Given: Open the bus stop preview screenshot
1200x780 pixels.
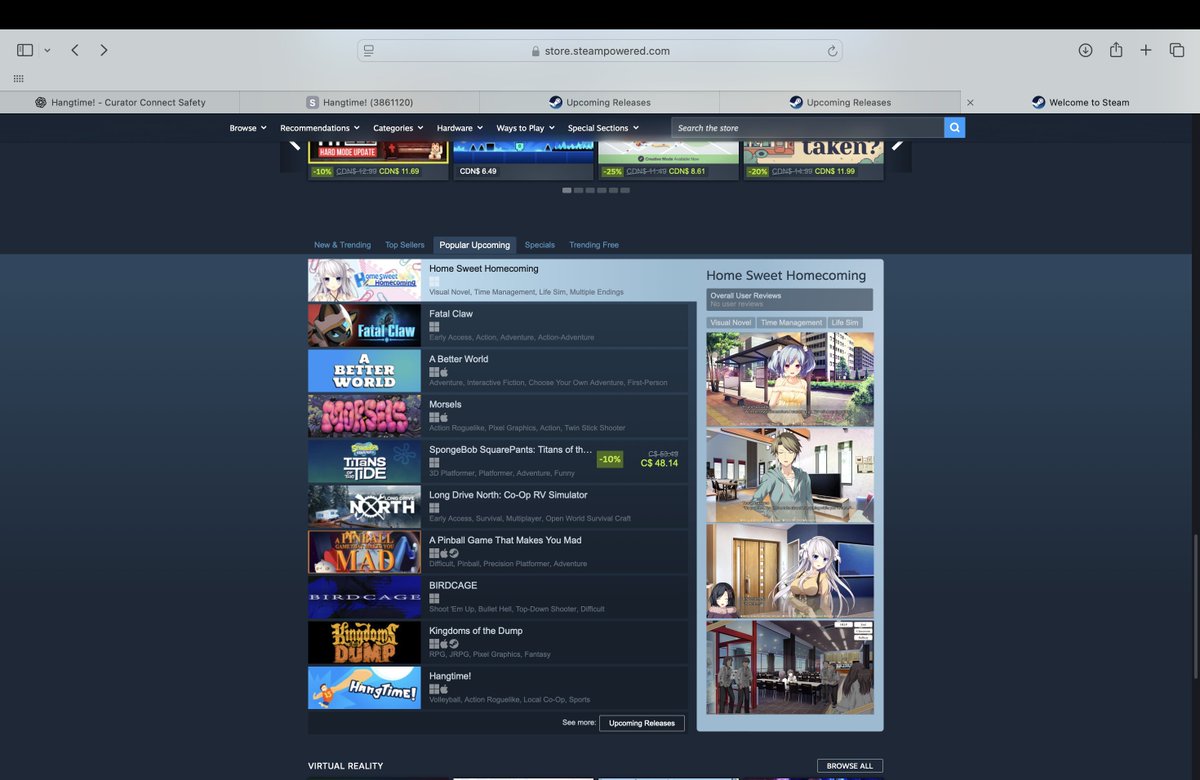Looking at the screenshot, I should [x=790, y=379].
